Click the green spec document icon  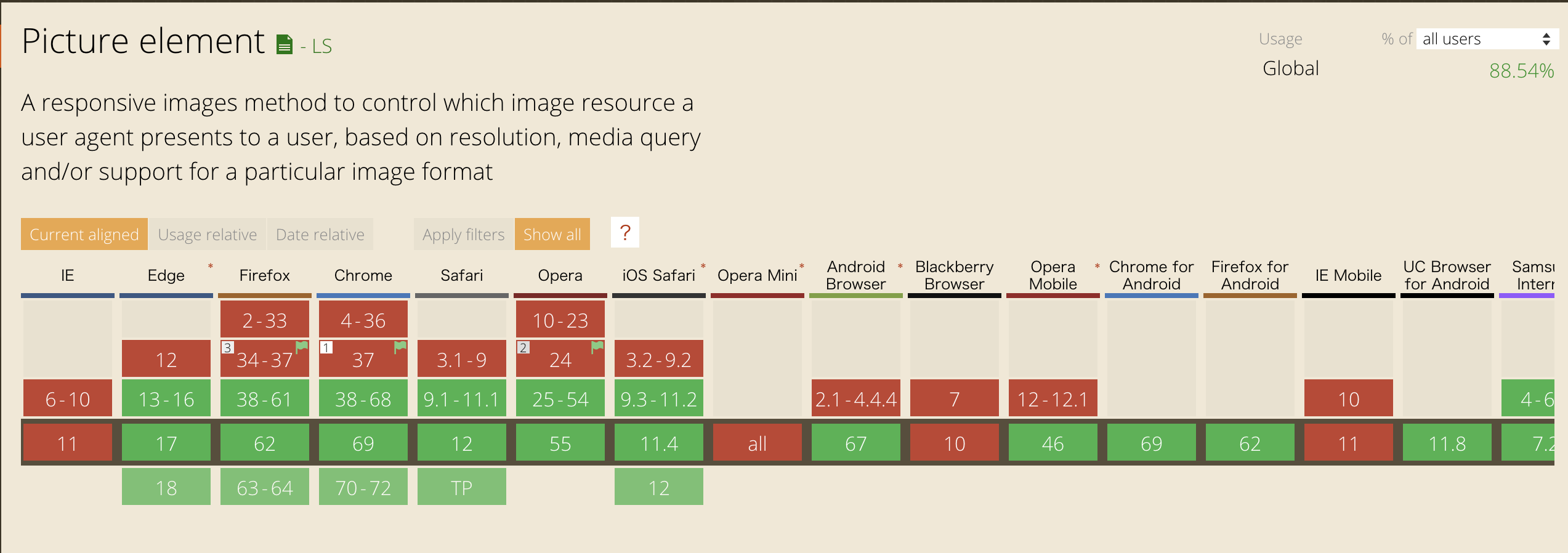click(284, 44)
